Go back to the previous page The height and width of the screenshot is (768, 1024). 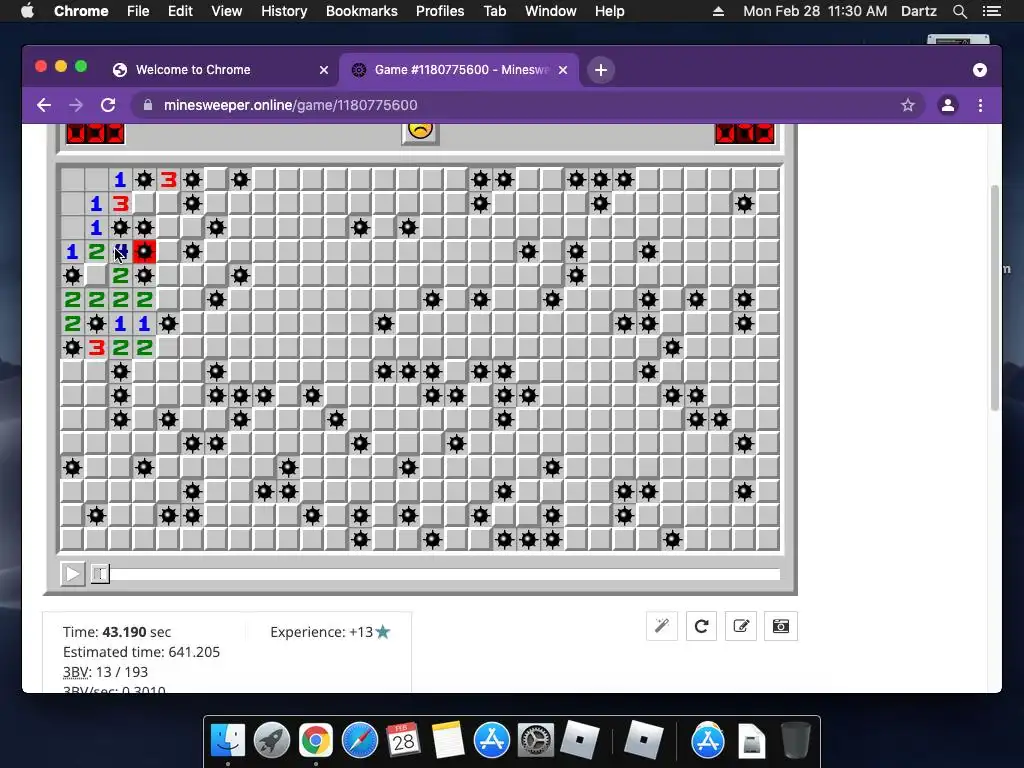[x=44, y=105]
